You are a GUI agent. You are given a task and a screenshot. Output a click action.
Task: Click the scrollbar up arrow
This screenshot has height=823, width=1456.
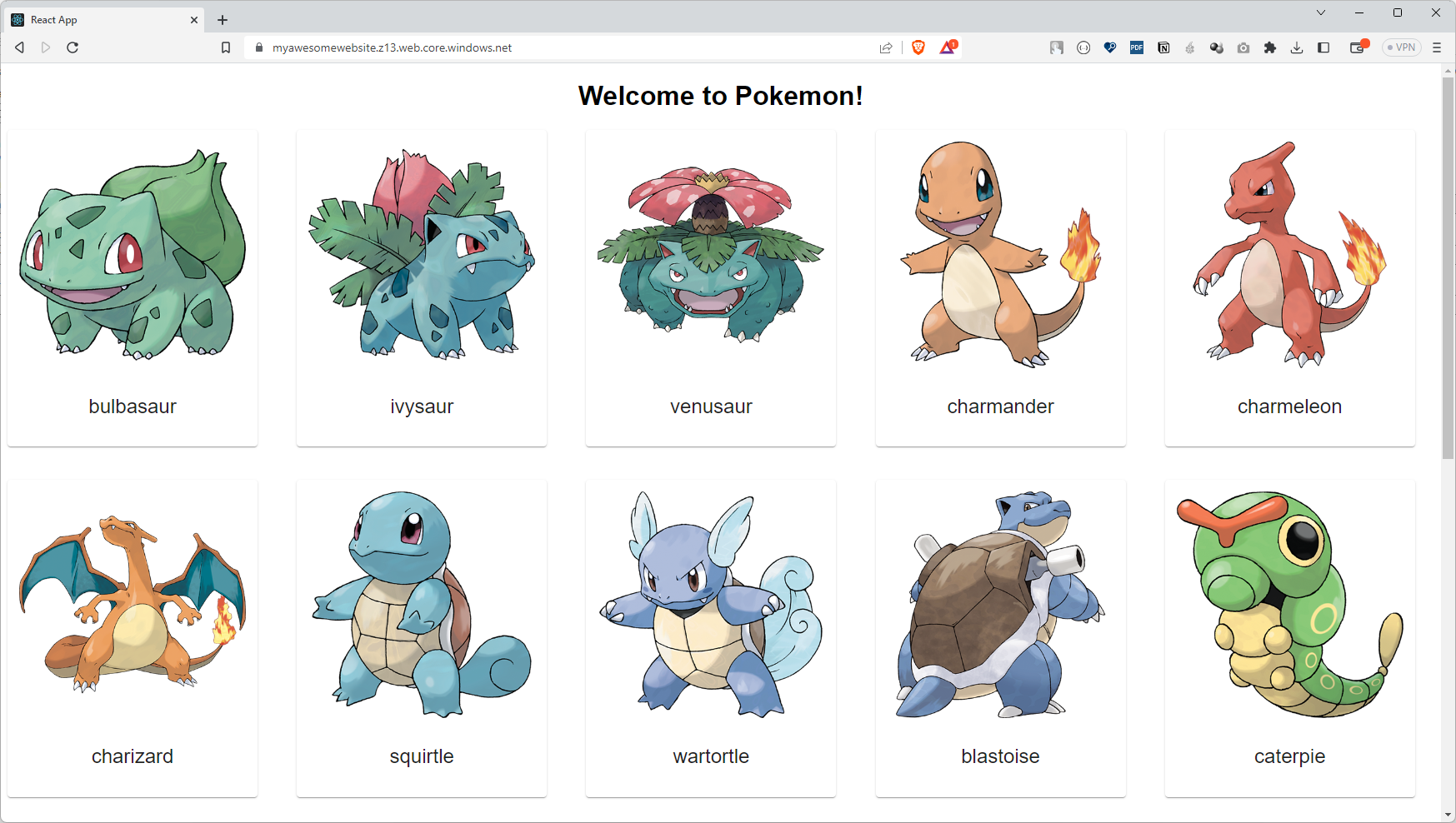tap(1448, 71)
